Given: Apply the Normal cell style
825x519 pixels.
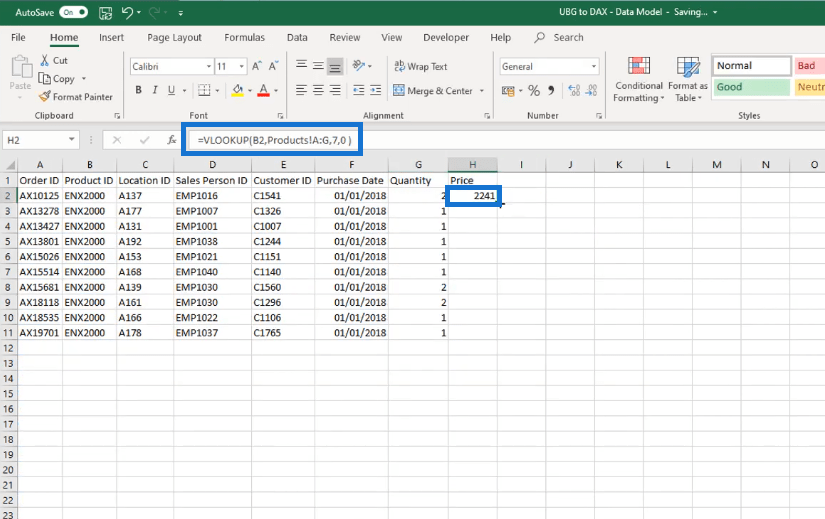Looking at the screenshot, I should (752, 66).
